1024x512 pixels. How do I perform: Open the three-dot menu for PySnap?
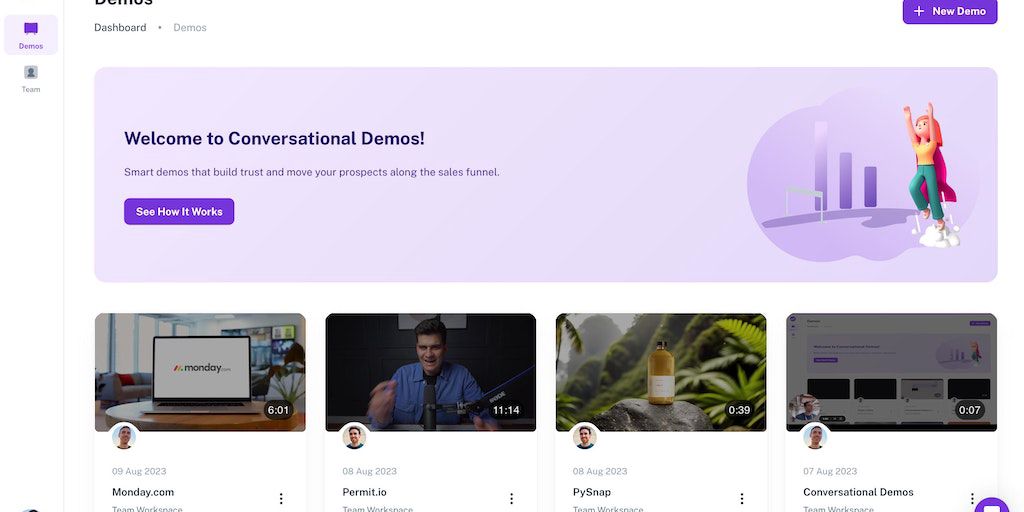tap(742, 499)
